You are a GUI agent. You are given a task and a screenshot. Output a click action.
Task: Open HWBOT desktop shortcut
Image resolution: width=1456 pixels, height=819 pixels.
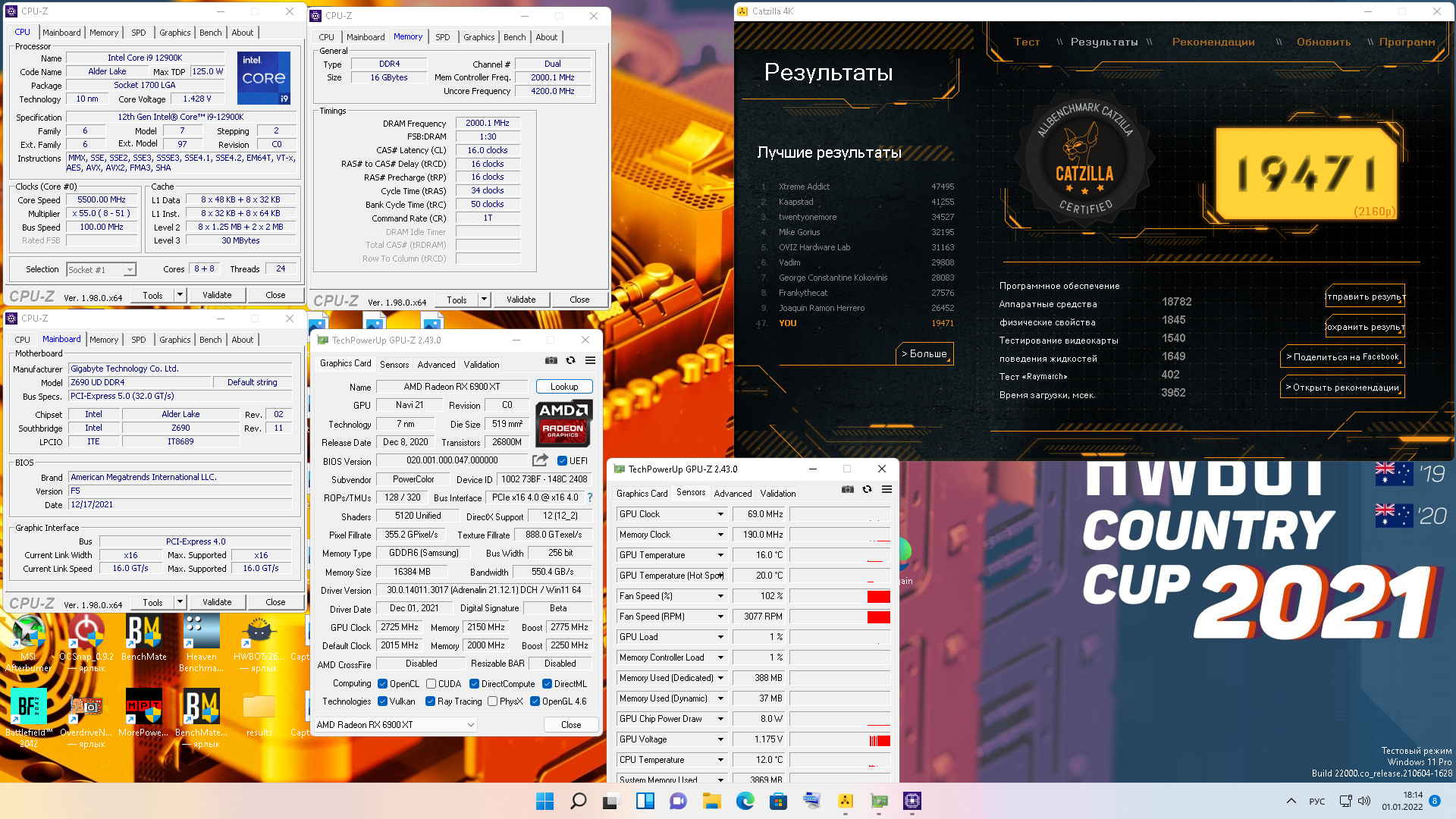point(259,642)
